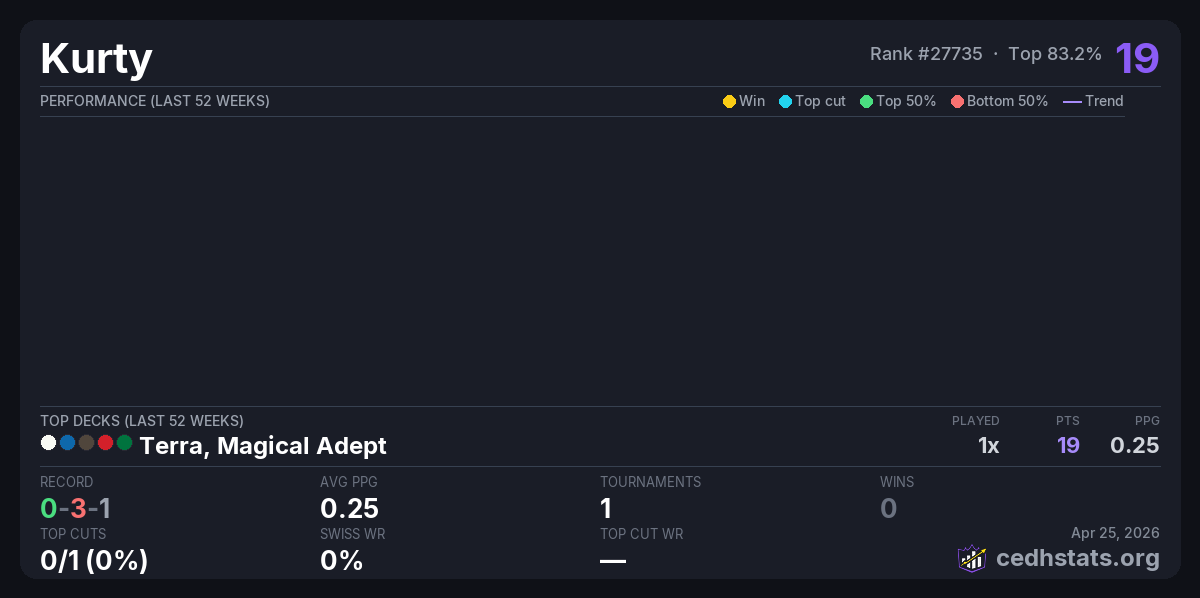Click the Top Decks (Last 52 Weeks) heading
1200x598 pixels.
coord(142,421)
